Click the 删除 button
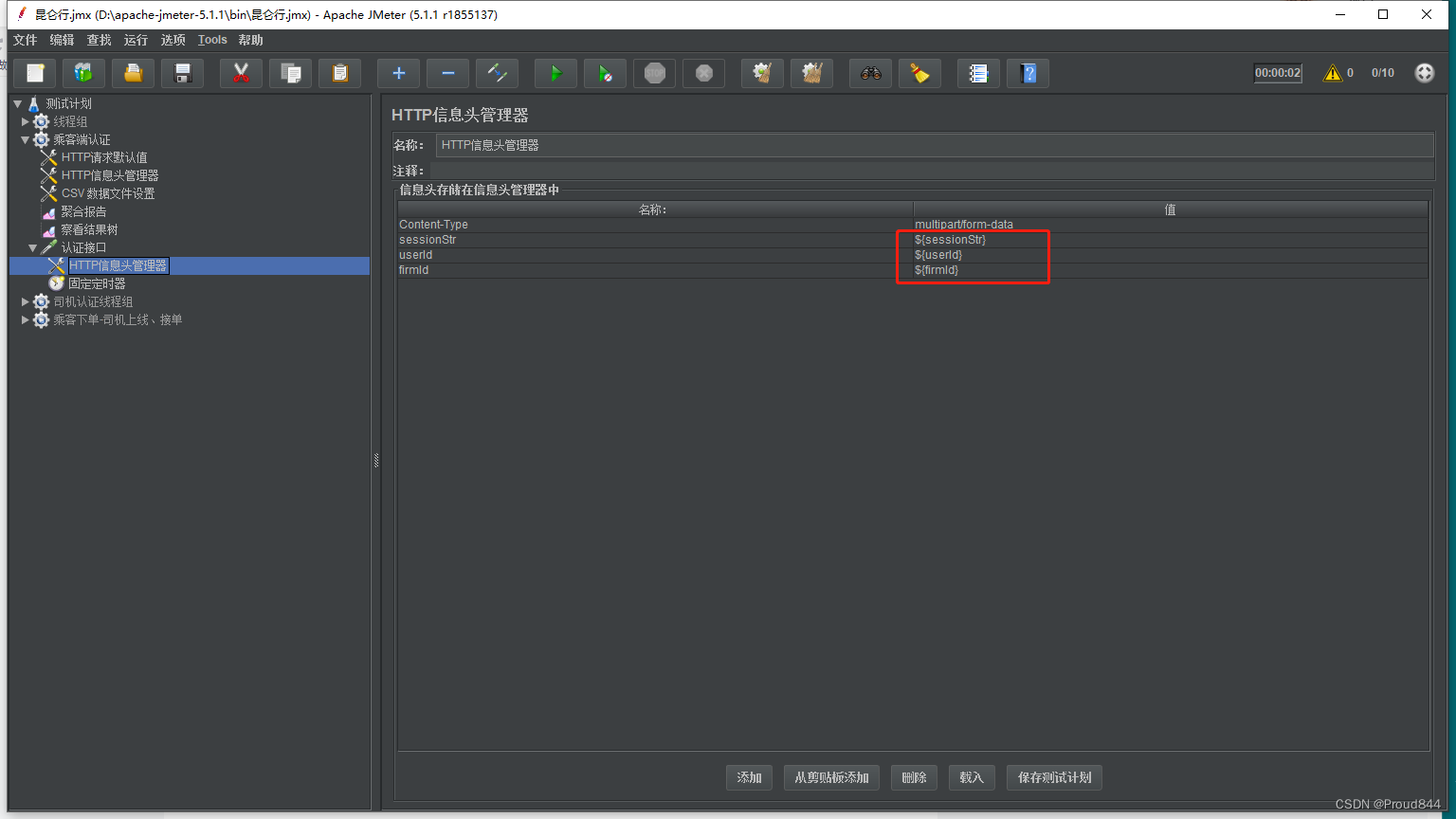This screenshot has height=819, width=1456. (x=915, y=777)
